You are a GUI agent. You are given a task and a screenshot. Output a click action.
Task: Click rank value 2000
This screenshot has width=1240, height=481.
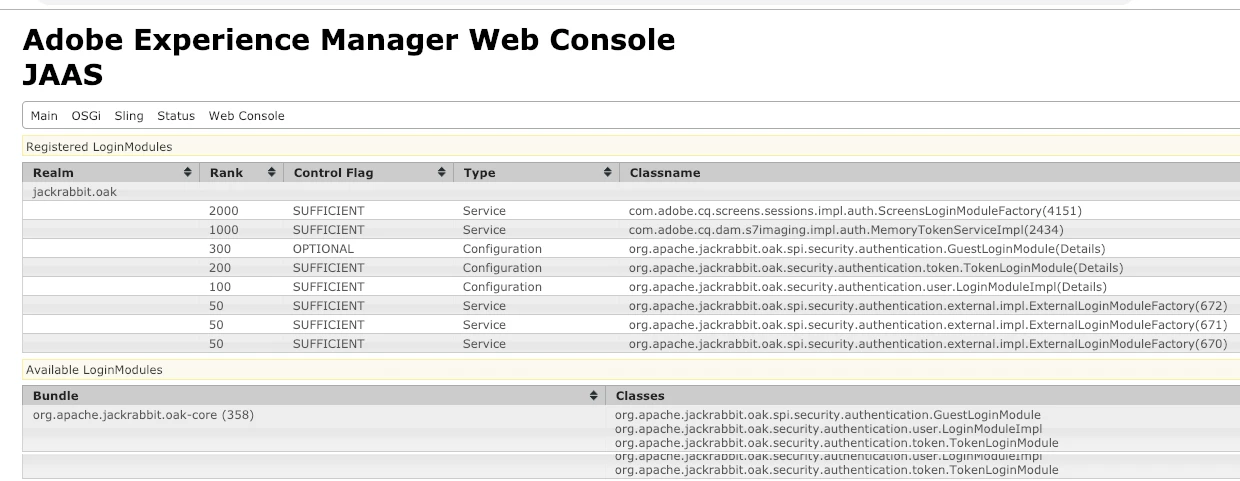click(224, 211)
